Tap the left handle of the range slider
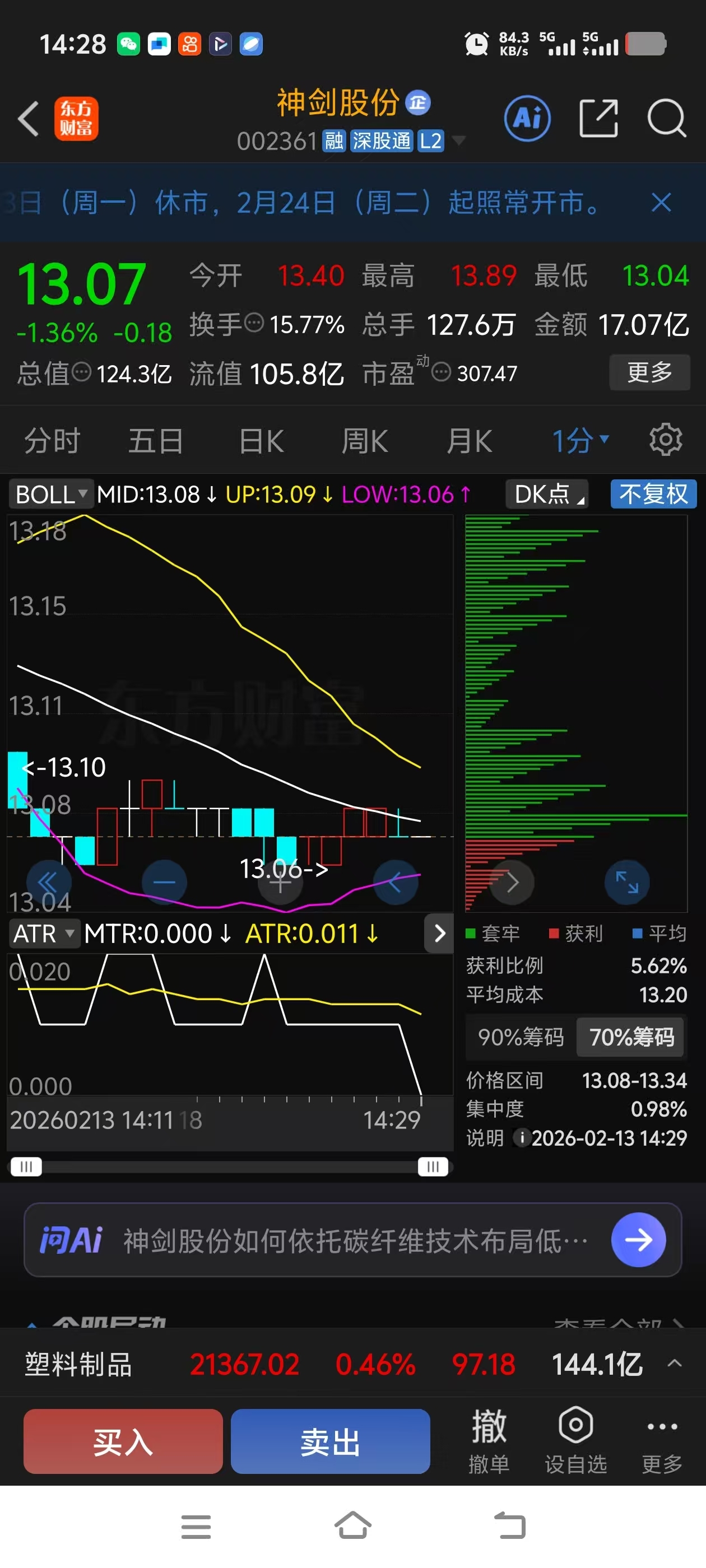Viewport: 706px width, 1568px height. [x=26, y=1166]
